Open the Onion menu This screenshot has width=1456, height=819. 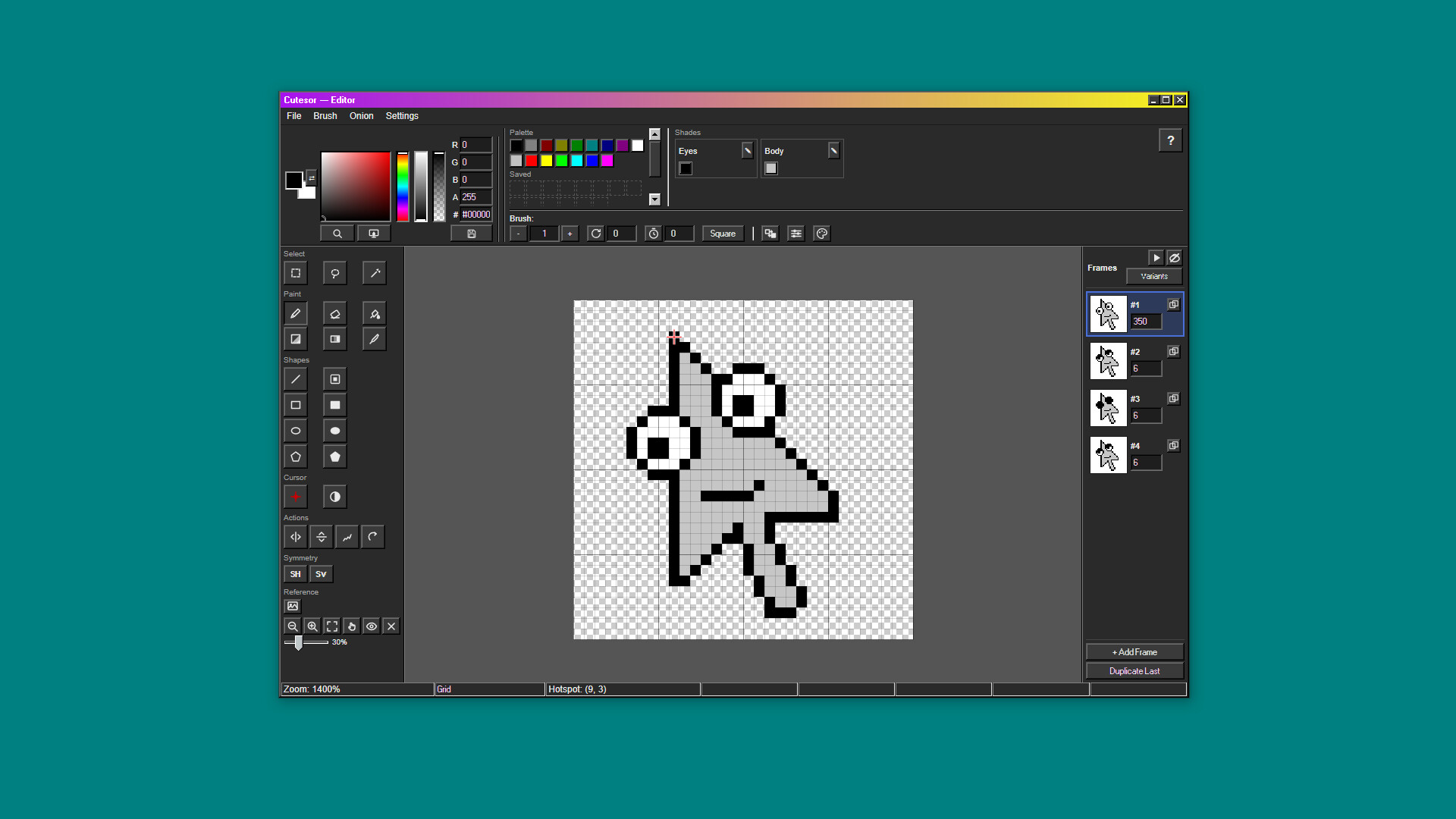[362, 116]
